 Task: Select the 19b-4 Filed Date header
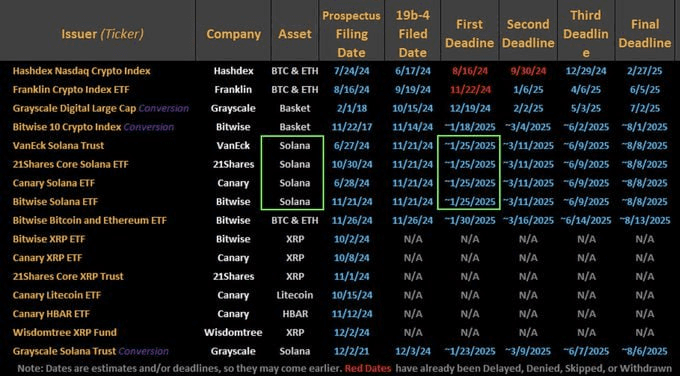(x=412, y=34)
